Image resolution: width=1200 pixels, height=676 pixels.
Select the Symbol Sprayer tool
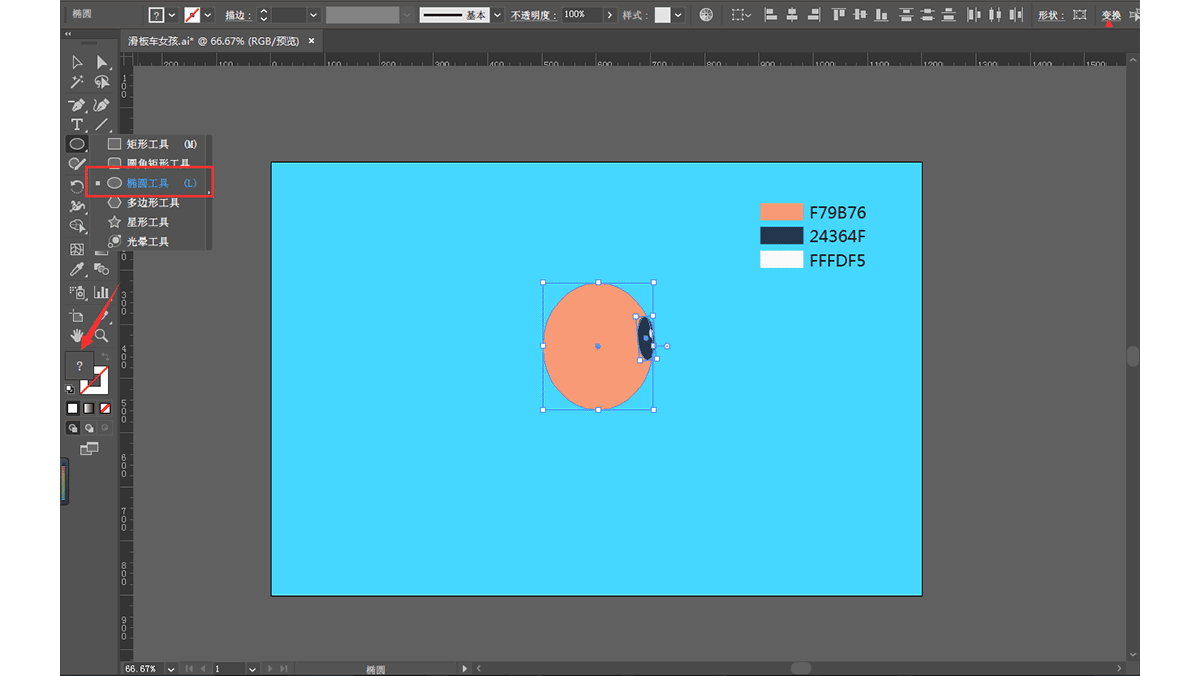[77, 292]
